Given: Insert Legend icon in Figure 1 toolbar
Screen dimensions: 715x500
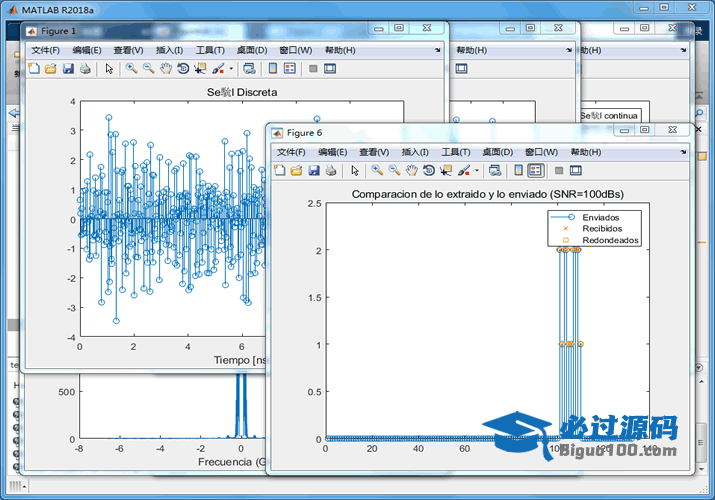Looking at the screenshot, I should (x=290, y=69).
